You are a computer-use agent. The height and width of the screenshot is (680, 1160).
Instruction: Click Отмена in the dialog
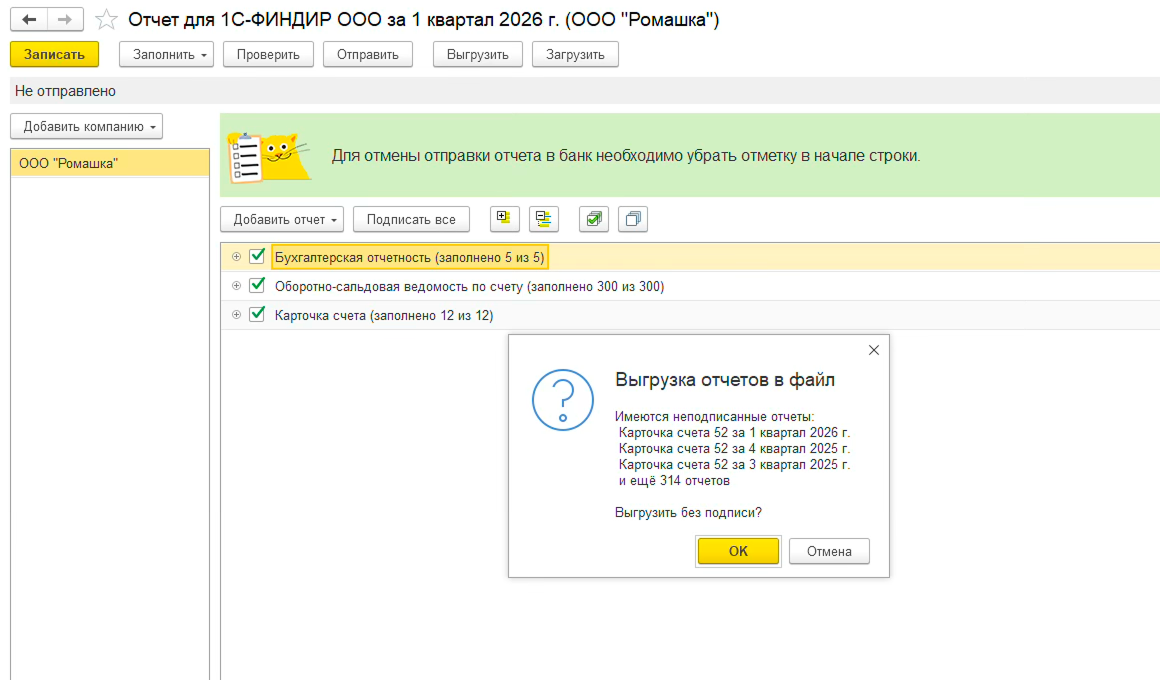[829, 551]
